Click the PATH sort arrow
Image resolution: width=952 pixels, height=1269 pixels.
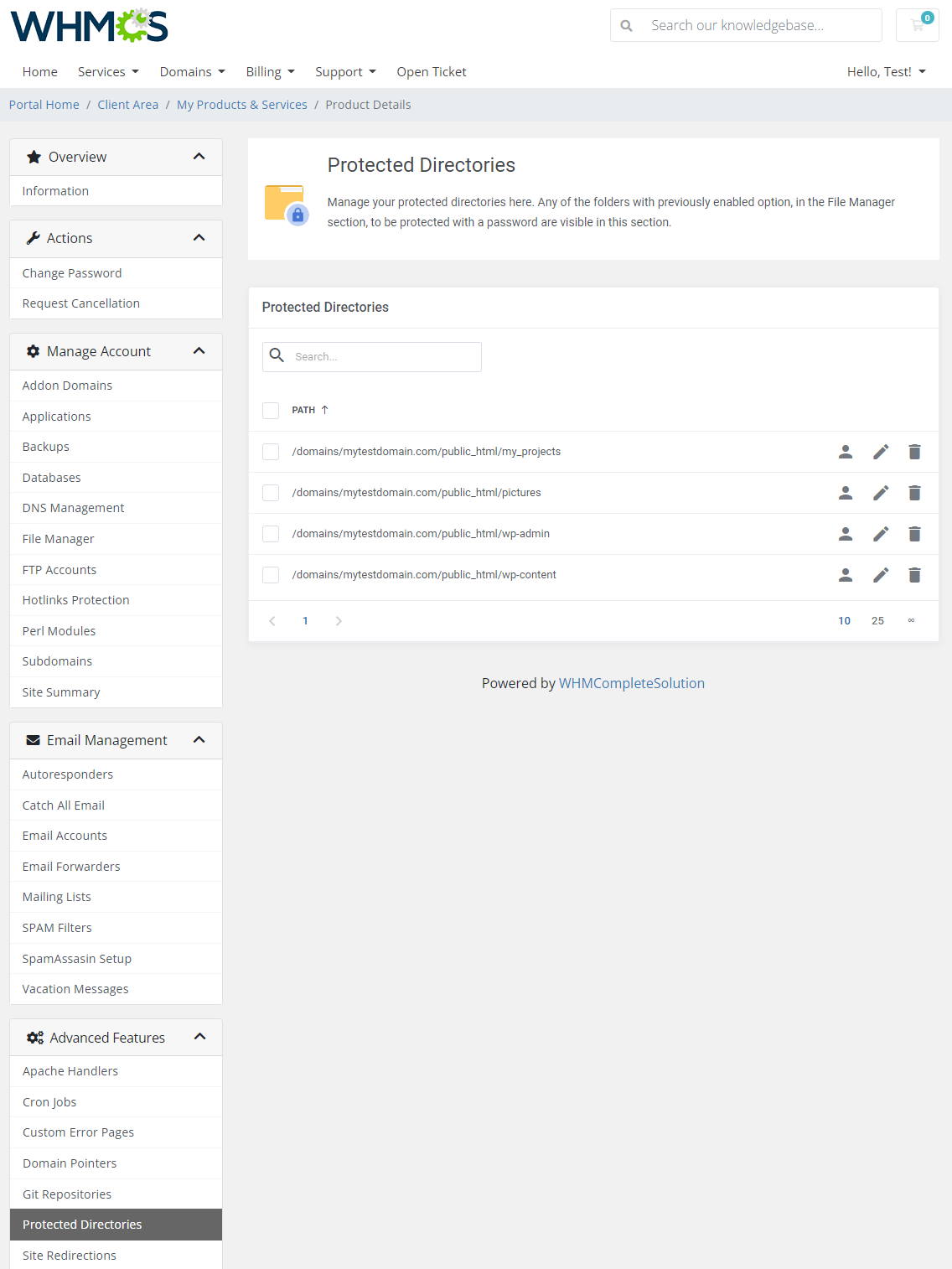point(324,410)
